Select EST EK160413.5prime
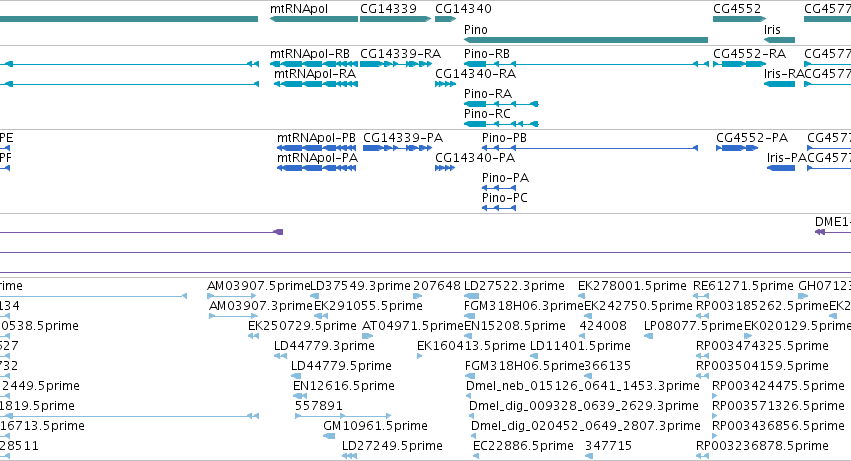The image size is (851, 461). pyautogui.click(x=471, y=346)
